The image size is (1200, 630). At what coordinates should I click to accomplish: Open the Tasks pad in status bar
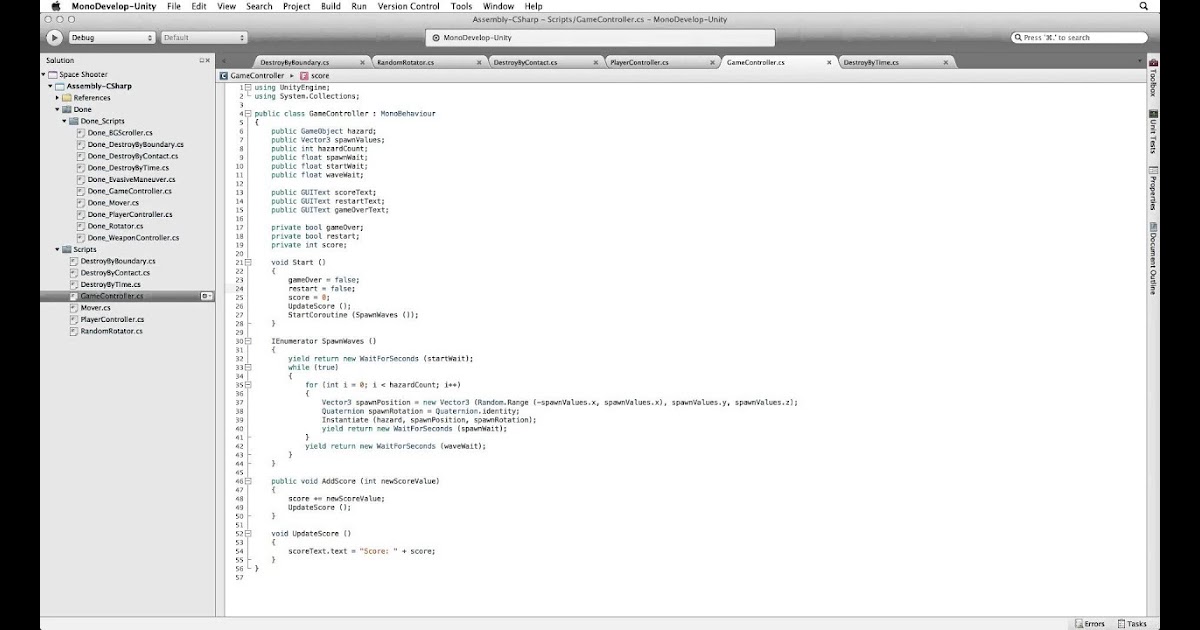1131,623
